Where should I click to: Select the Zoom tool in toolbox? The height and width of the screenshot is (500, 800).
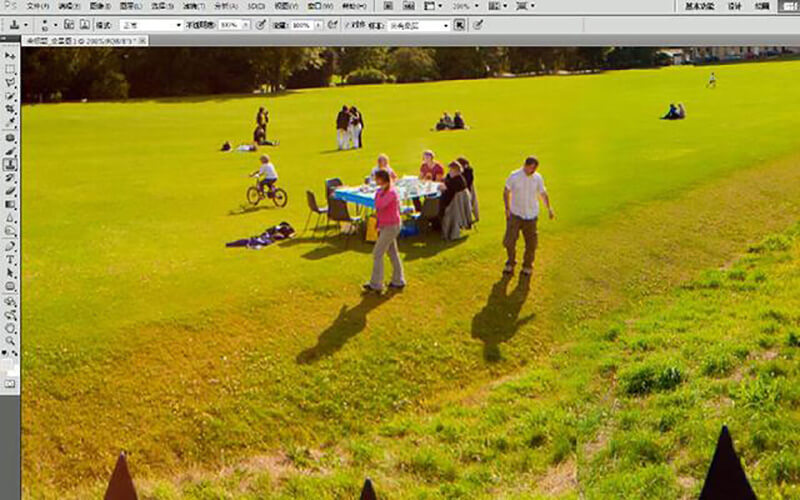[x=10, y=340]
